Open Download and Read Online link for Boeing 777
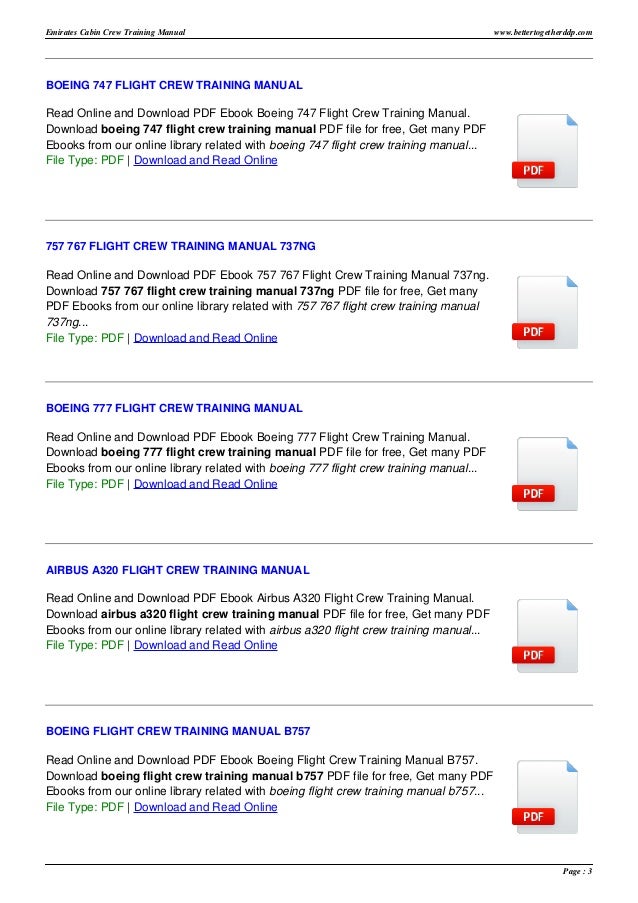The height and width of the screenshot is (903, 638). [206, 484]
